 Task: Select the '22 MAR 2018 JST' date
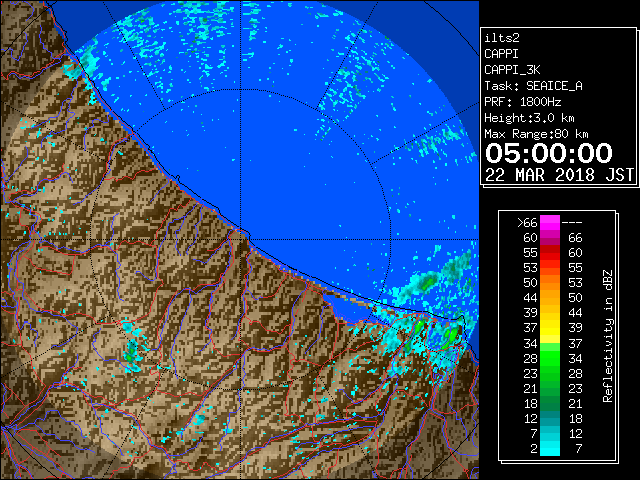[x=560, y=175]
